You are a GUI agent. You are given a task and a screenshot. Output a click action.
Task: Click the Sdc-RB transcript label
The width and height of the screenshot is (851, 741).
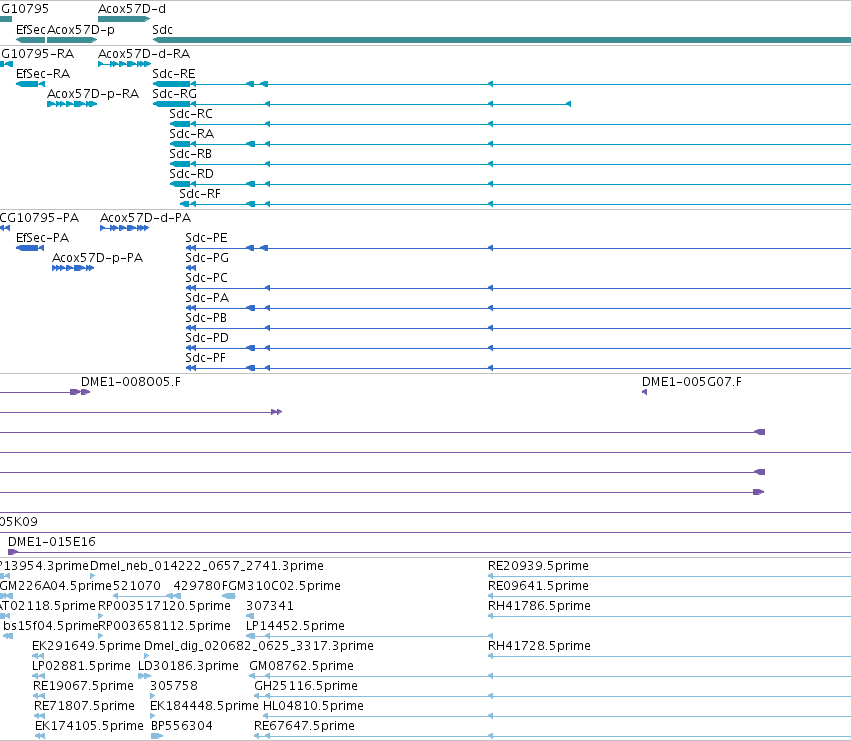(x=190, y=154)
